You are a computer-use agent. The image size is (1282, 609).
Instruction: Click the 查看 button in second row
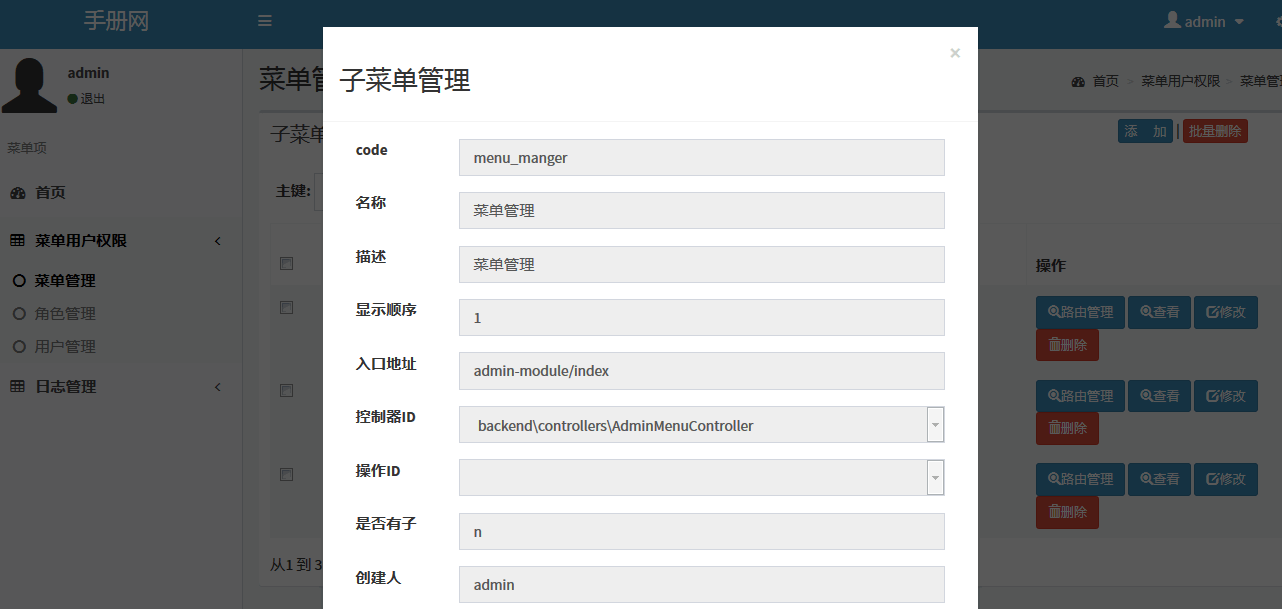1159,396
